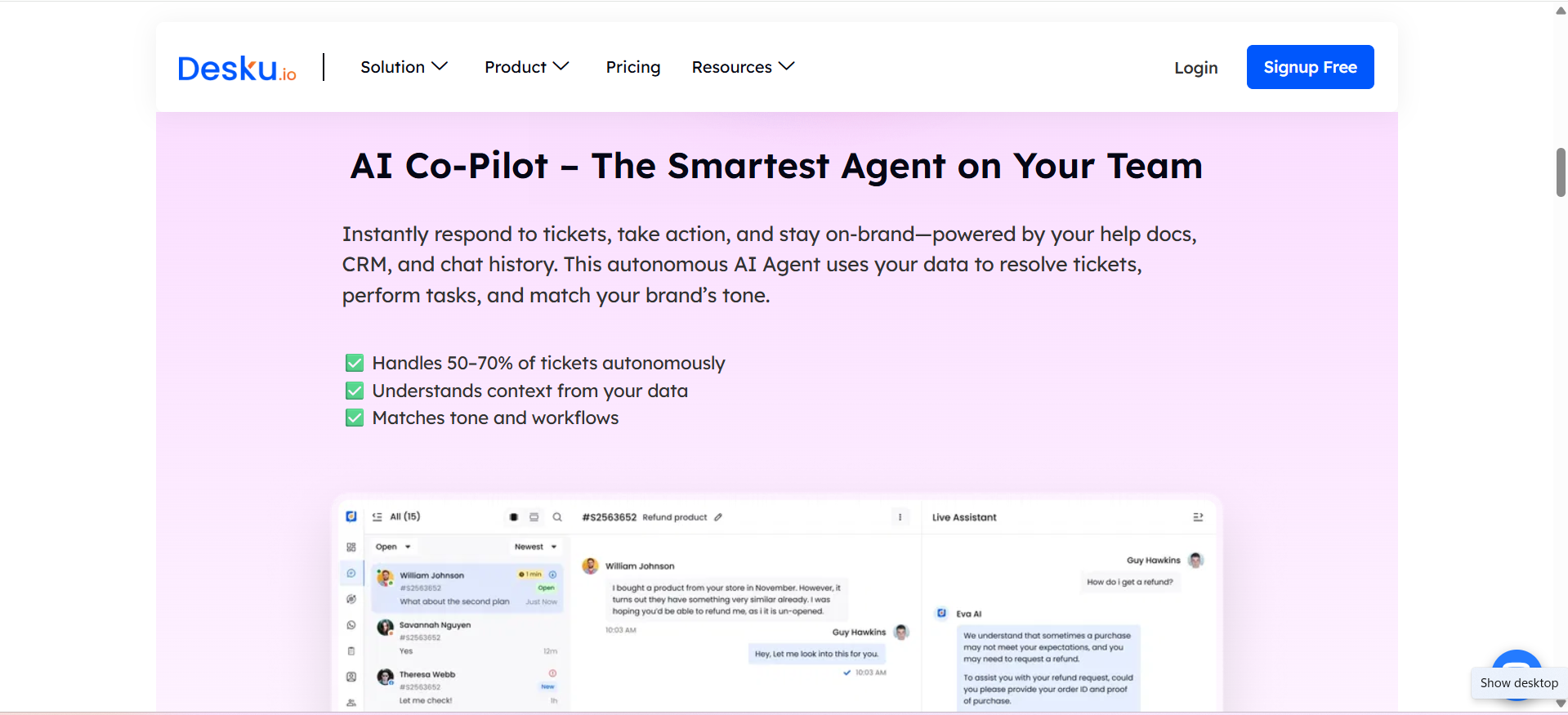1568x715 pixels.
Task: Select Theresa Webb's ticket name
Action: tap(427, 675)
